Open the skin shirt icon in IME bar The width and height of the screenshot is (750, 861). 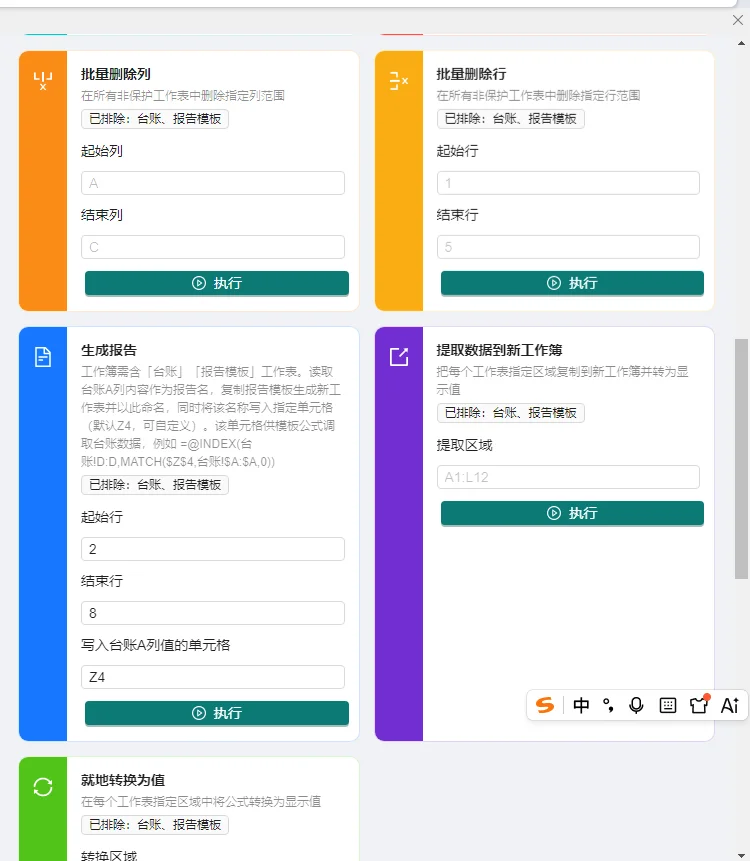[699, 705]
